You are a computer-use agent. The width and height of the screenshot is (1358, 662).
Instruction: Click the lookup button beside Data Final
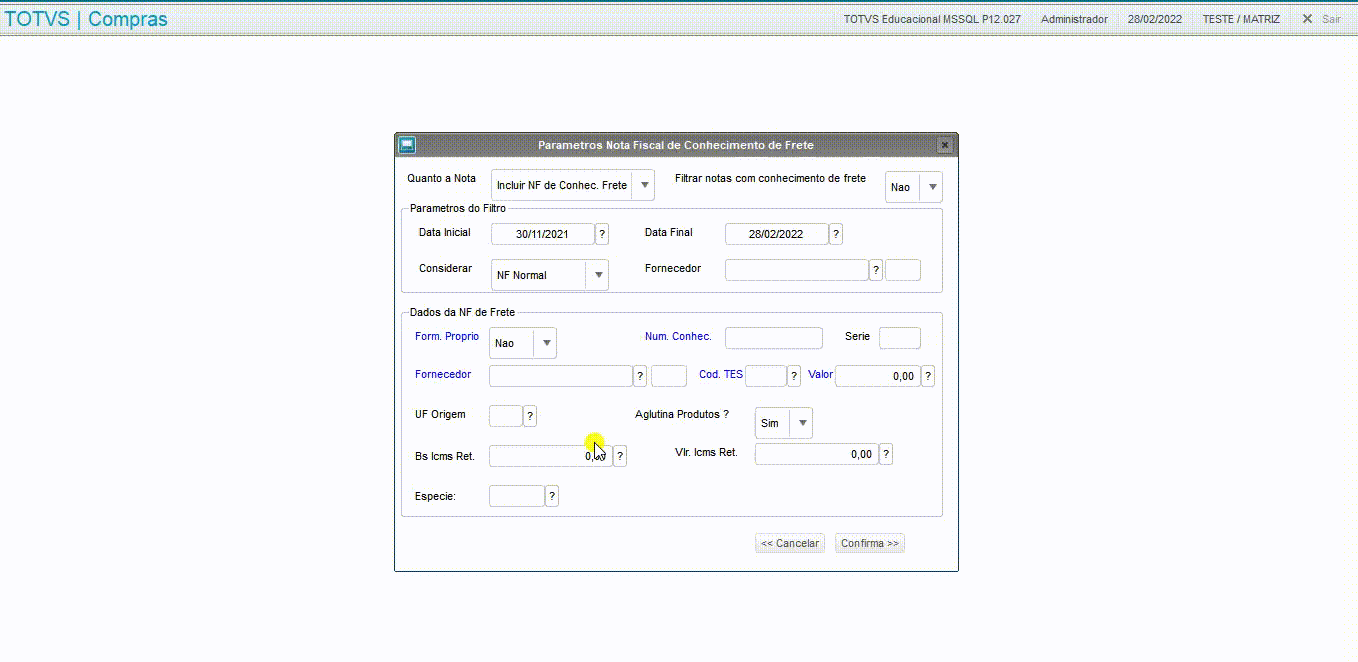pyautogui.click(x=836, y=234)
